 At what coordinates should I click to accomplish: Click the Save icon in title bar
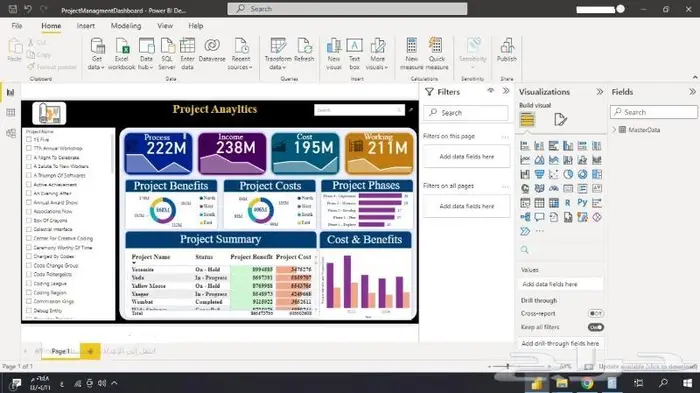coord(13,9)
